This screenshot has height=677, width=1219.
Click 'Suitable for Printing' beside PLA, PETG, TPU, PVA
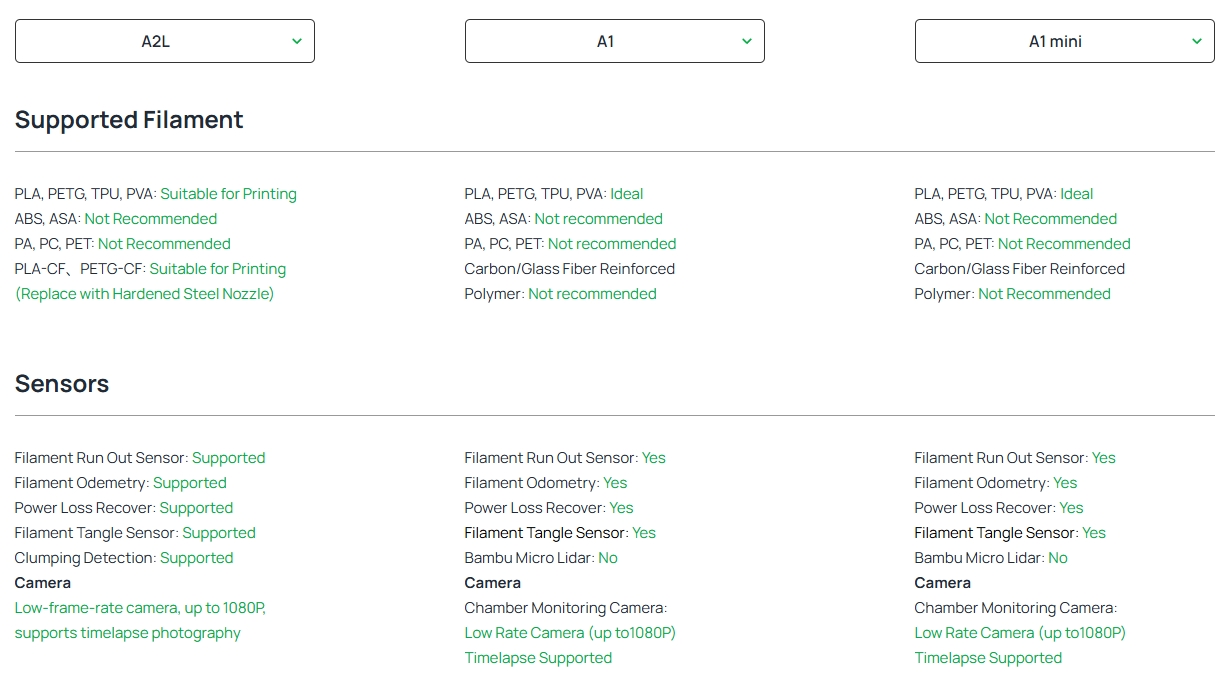(x=228, y=194)
